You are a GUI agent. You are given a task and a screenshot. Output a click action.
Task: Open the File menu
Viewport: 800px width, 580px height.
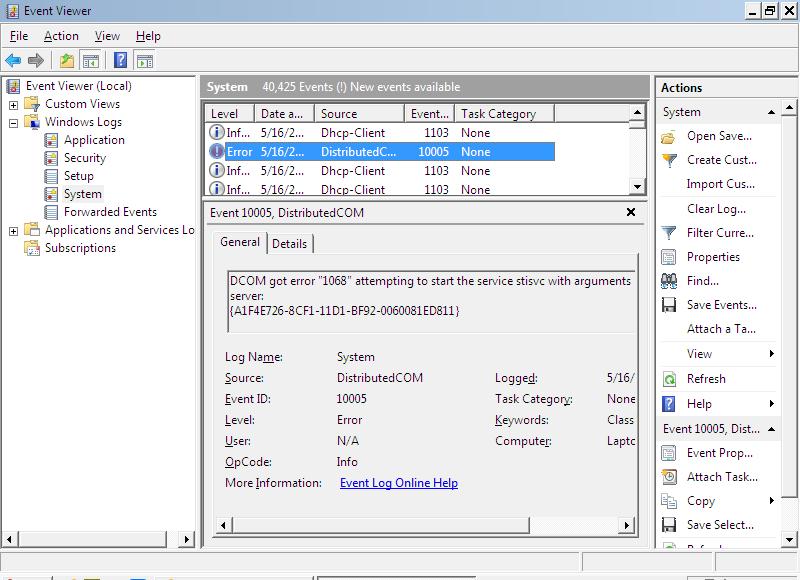pos(19,36)
